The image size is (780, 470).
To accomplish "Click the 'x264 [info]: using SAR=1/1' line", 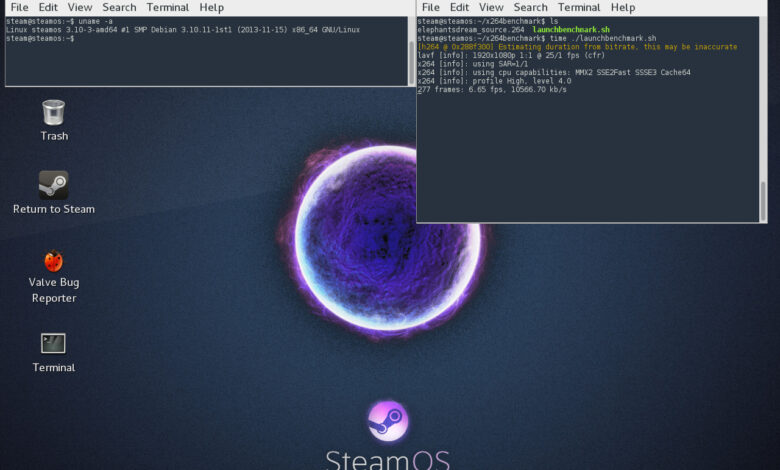I will 473,64.
